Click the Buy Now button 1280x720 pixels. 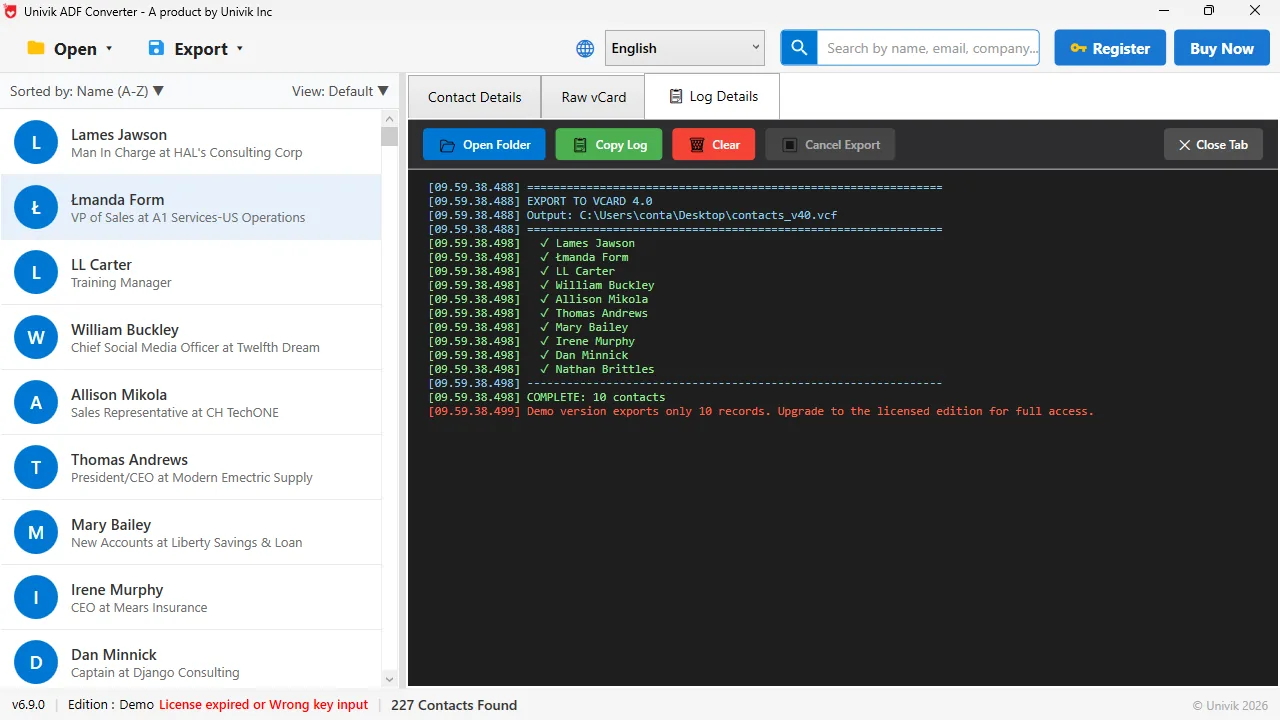coord(1222,48)
